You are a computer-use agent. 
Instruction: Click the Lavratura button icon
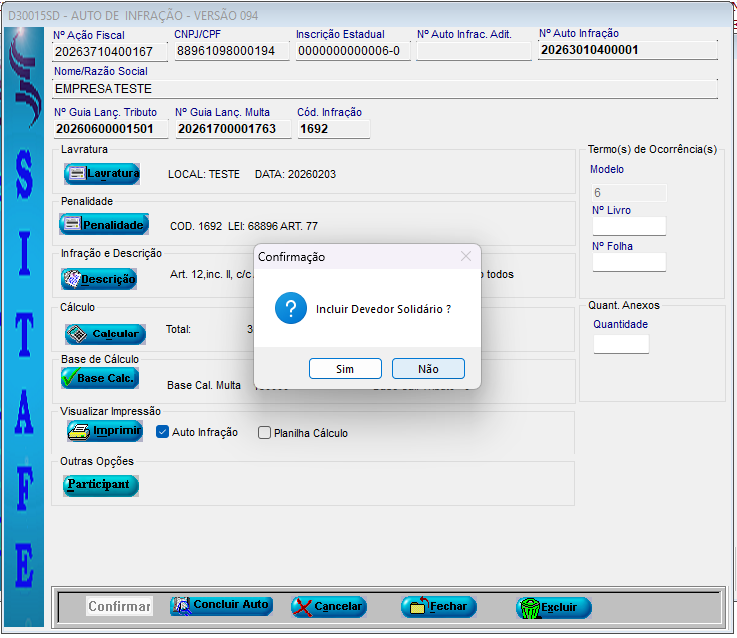[78, 174]
